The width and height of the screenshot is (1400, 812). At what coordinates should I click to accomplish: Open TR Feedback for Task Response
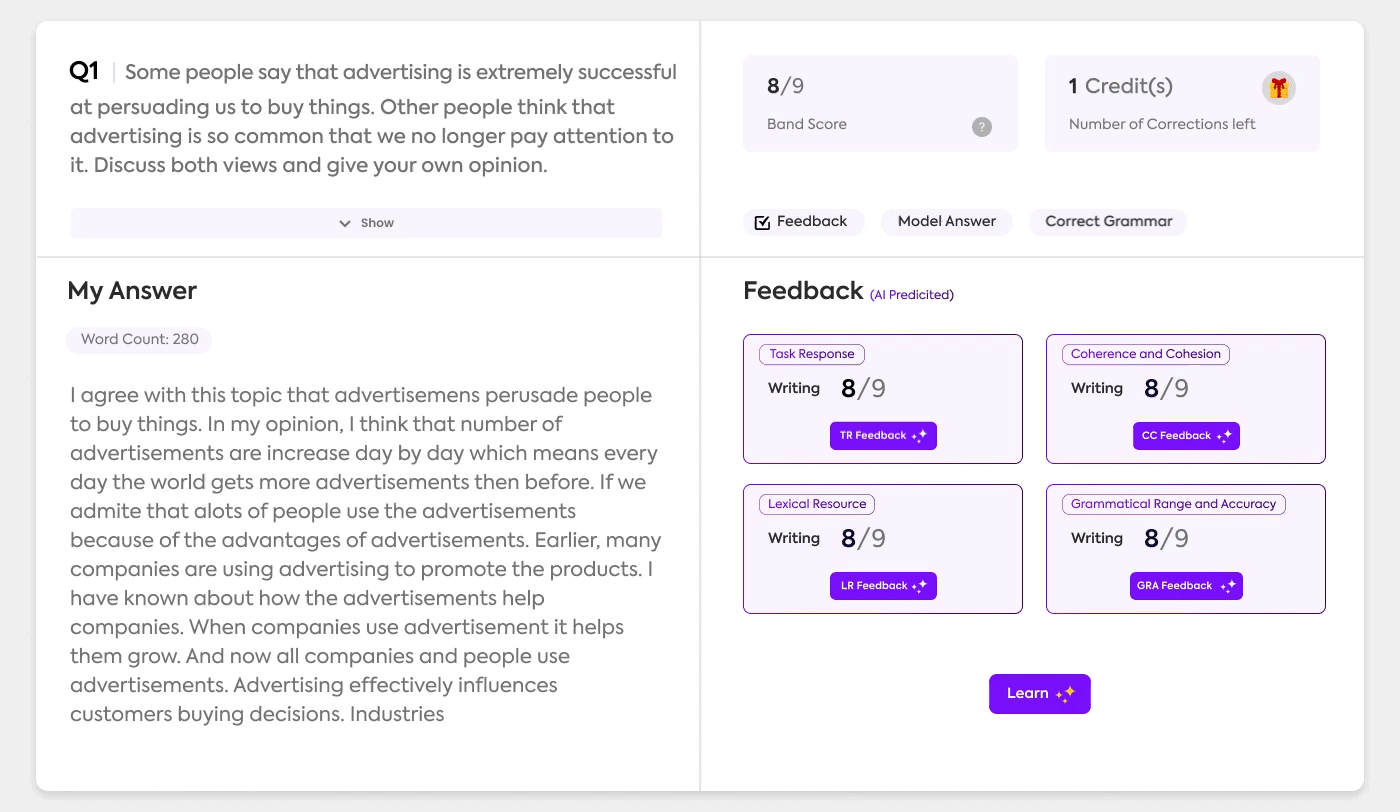coord(883,436)
